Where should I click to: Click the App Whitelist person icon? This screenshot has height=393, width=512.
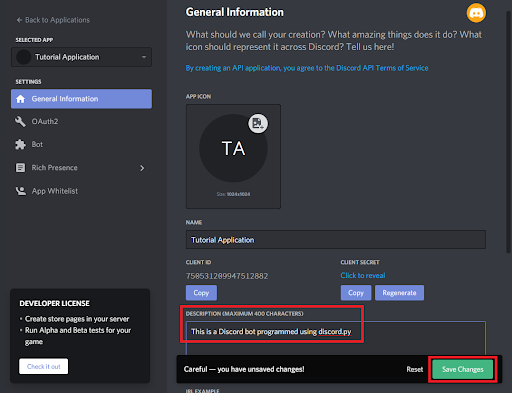(x=21, y=191)
